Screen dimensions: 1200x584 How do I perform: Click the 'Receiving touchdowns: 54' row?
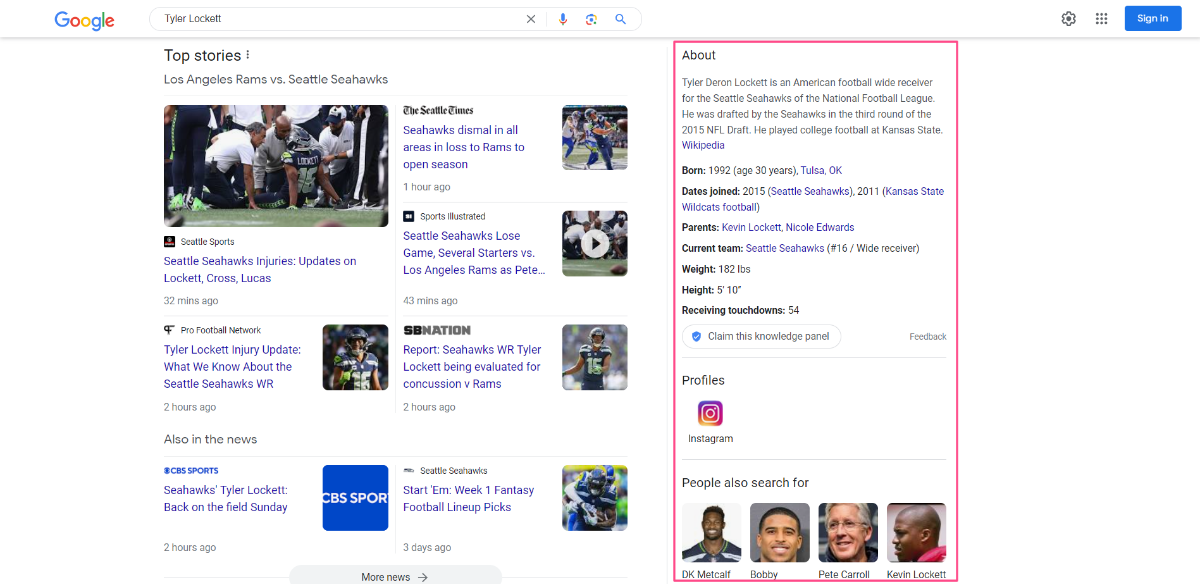point(740,310)
